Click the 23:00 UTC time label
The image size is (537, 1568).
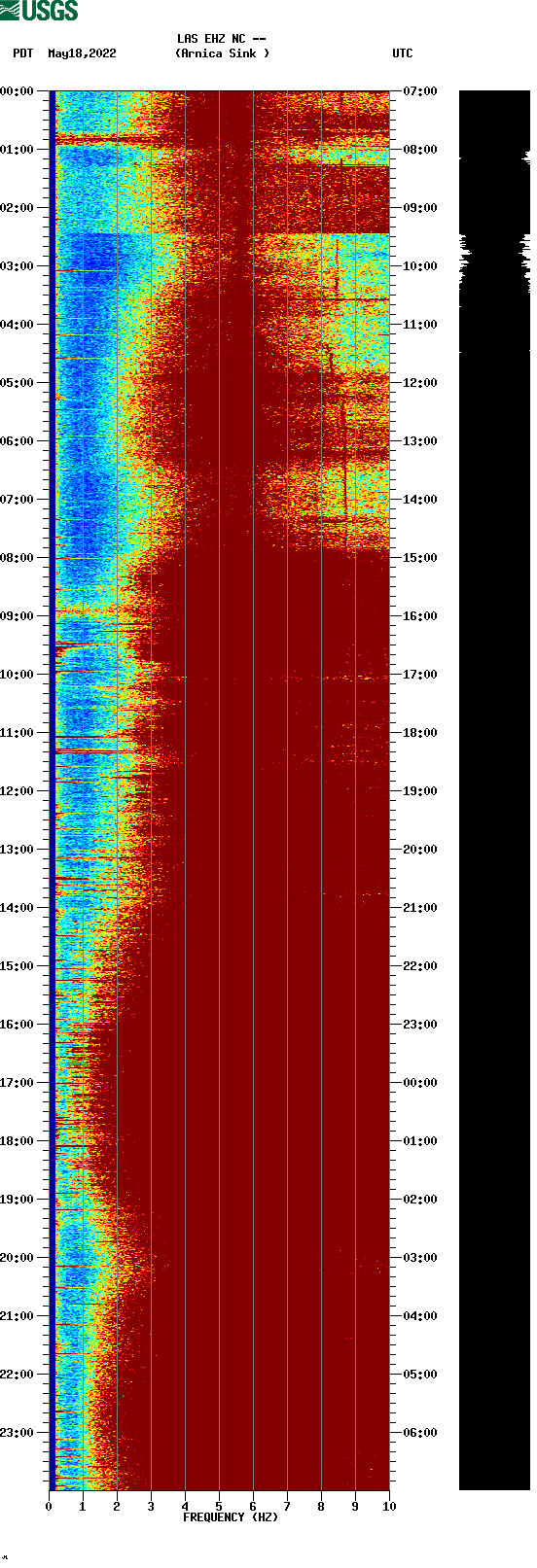click(x=420, y=1025)
